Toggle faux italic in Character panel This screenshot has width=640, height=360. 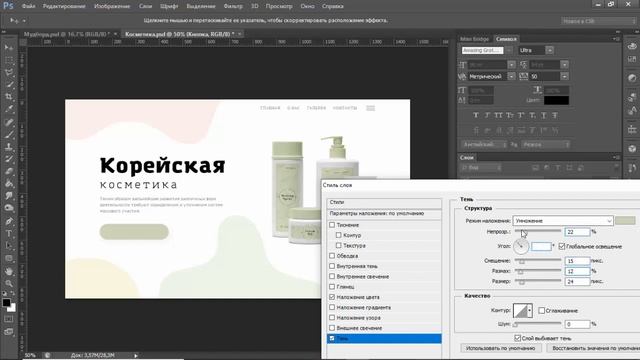click(x=487, y=116)
